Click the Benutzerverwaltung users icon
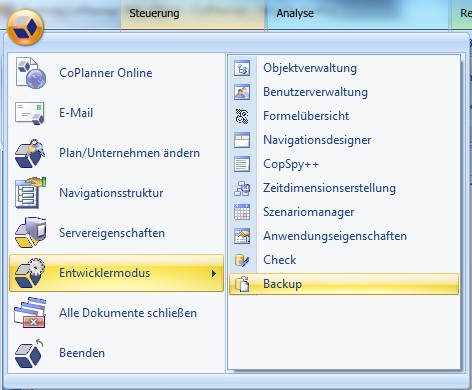 click(x=242, y=92)
